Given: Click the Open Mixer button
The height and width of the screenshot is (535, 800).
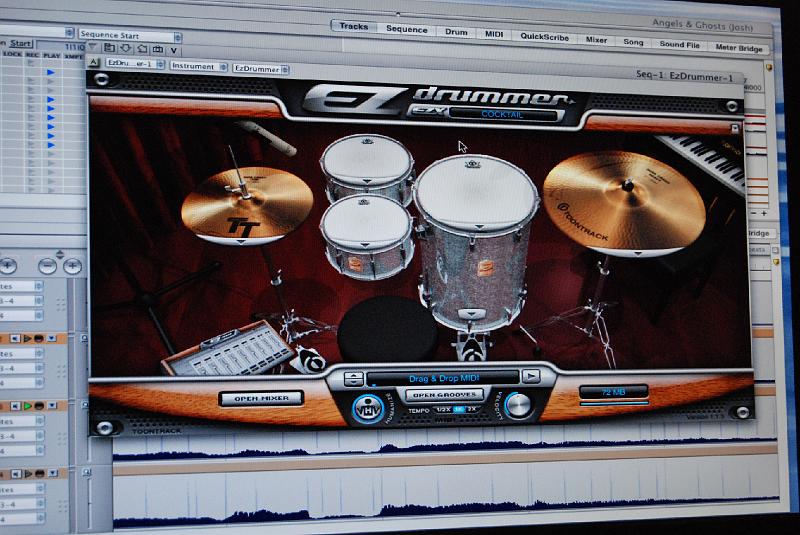Looking at the screenshot, I should (x=260, y=398).
